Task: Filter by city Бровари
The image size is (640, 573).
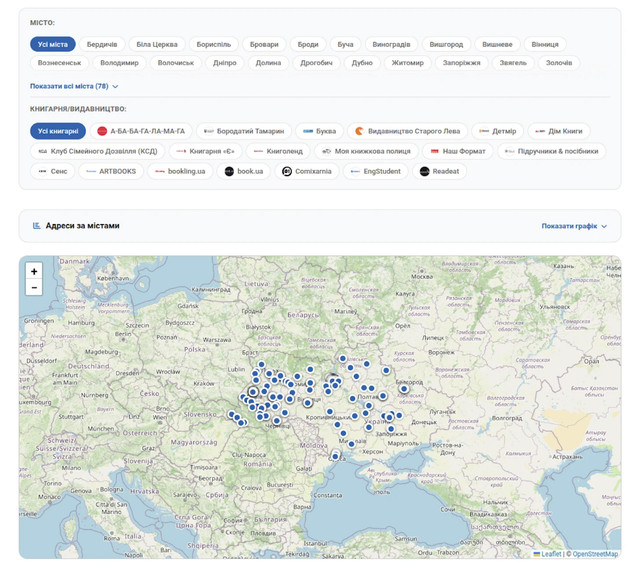Action: 264,44
